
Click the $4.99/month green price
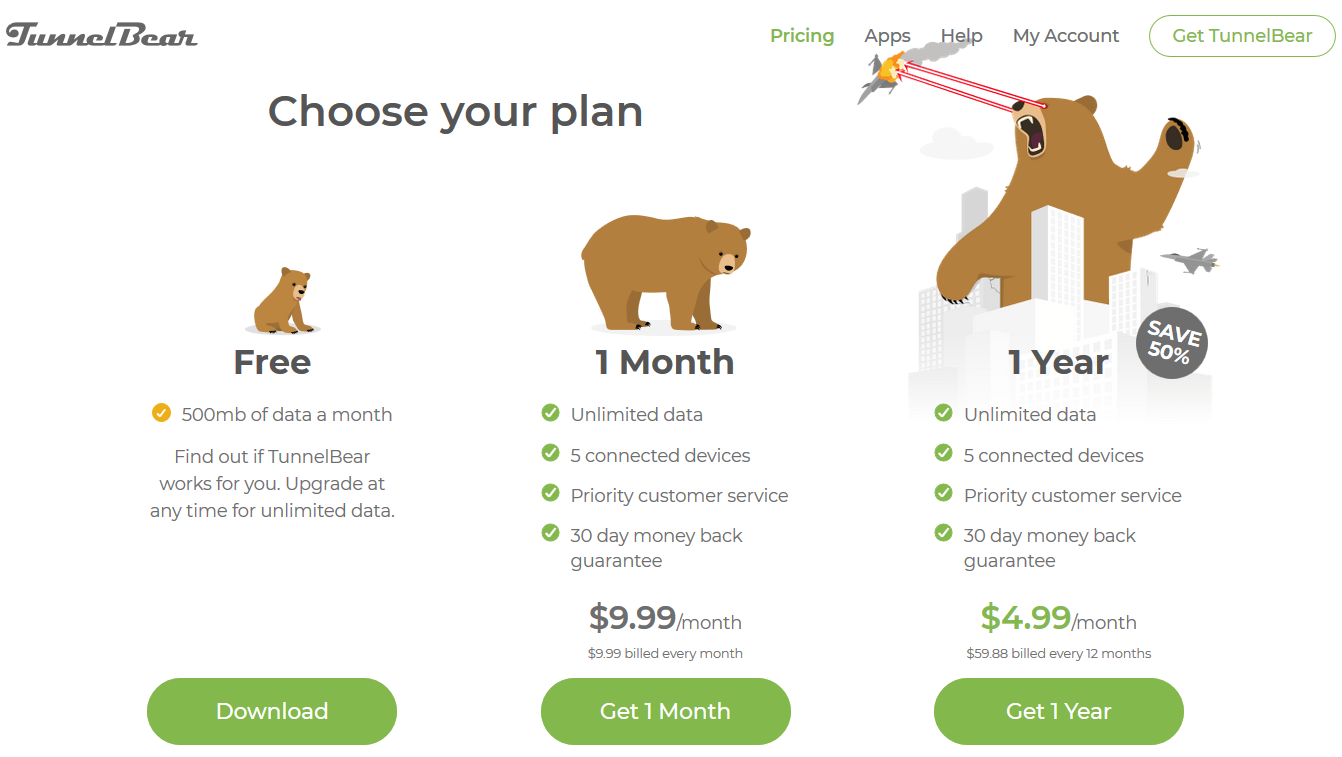click(1058, 618)
